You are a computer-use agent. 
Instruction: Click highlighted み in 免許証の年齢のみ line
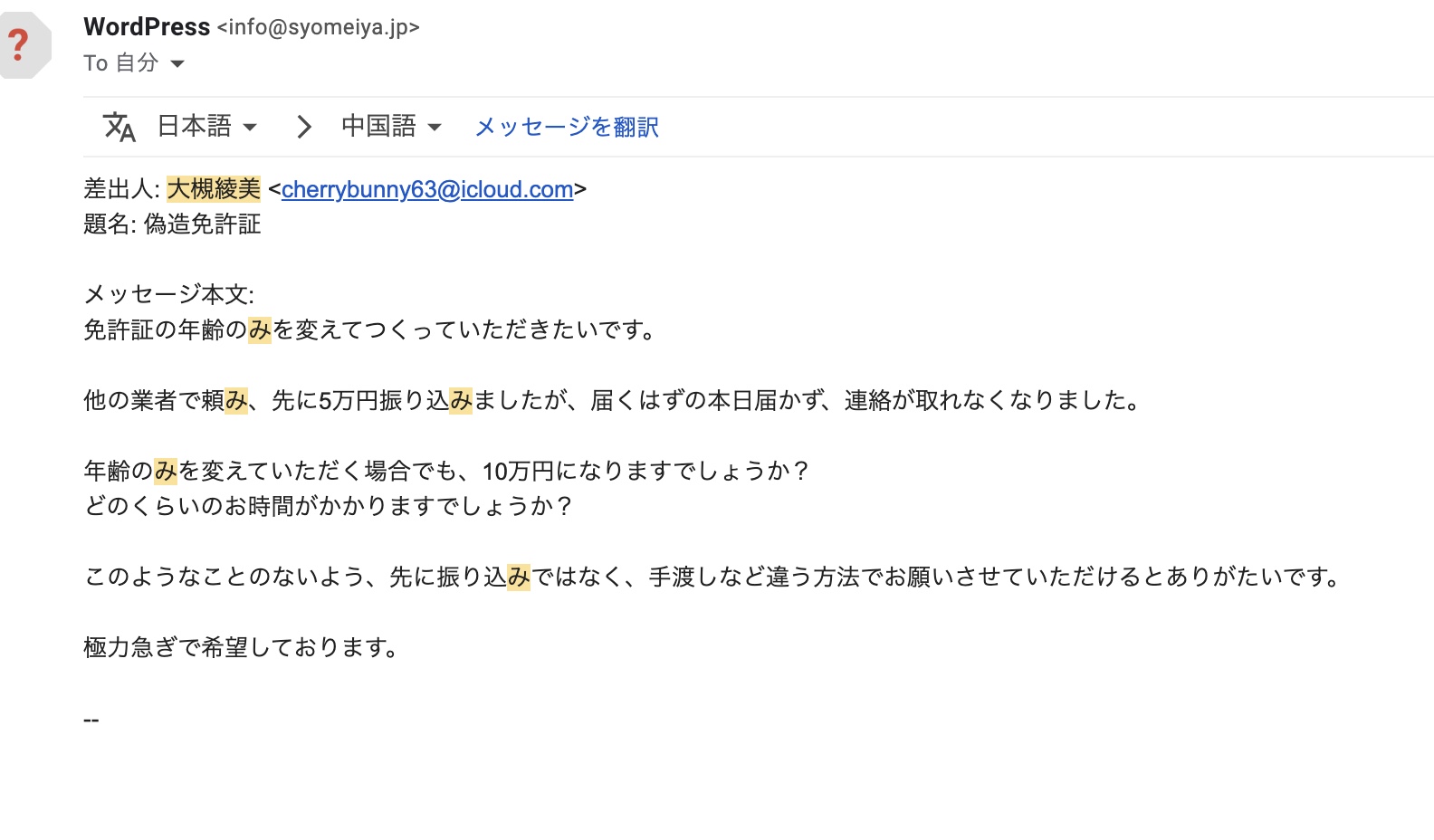click(260, 329)
